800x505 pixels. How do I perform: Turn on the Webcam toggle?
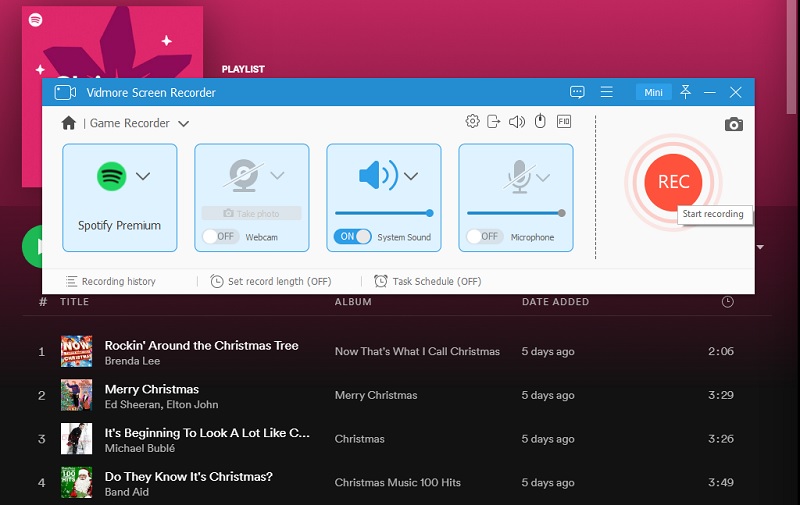click(219, 237)
